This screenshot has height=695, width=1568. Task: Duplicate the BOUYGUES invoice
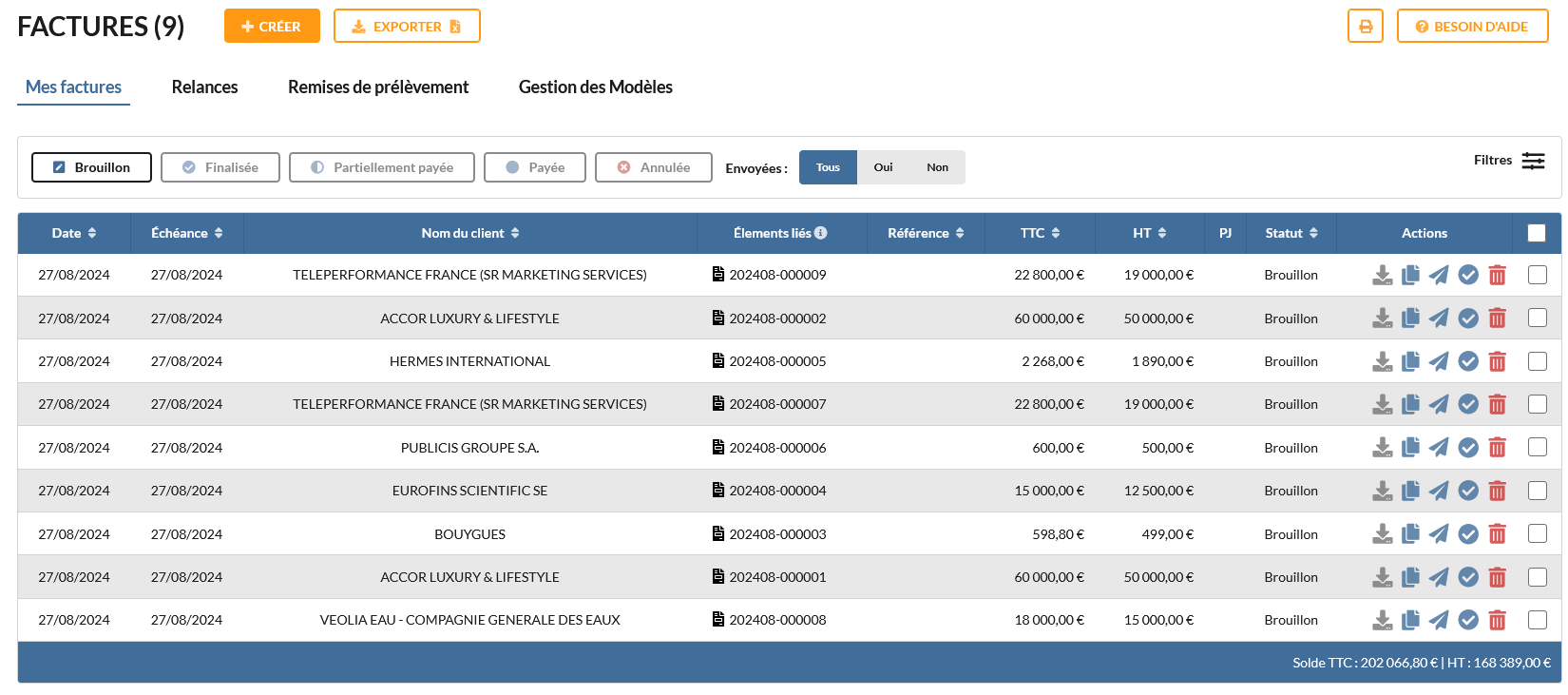(1411, 534)
